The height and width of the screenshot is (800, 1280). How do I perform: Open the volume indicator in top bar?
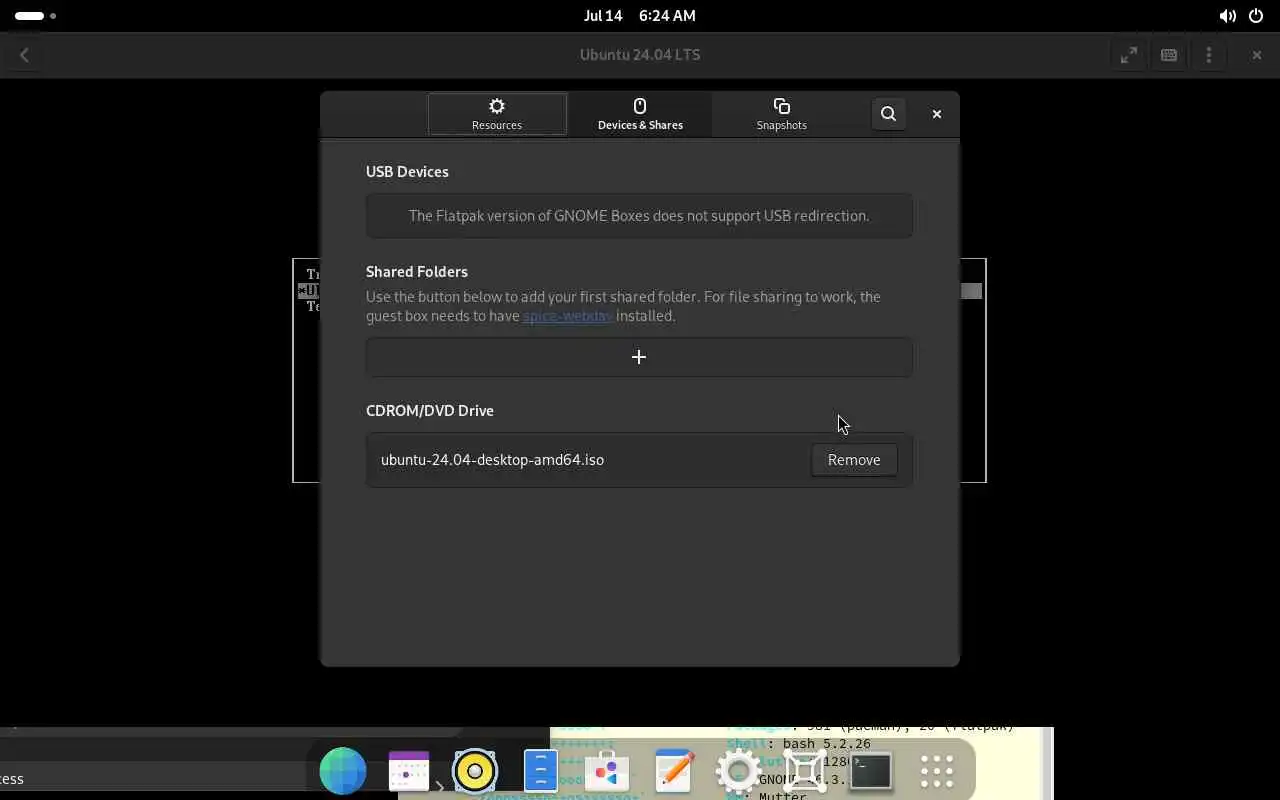click(x=1227, y=16)
